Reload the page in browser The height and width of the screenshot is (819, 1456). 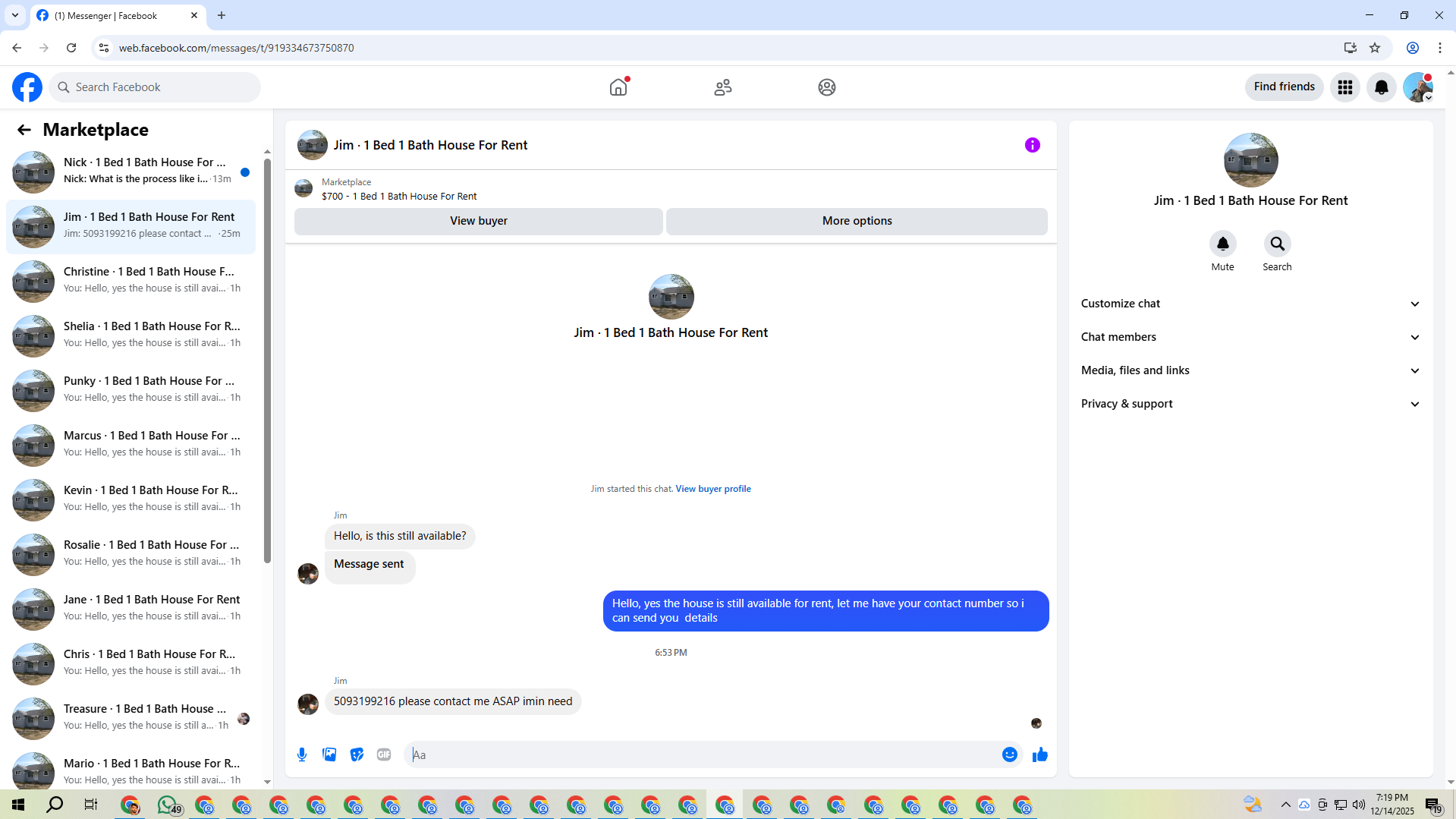(71, 48)
